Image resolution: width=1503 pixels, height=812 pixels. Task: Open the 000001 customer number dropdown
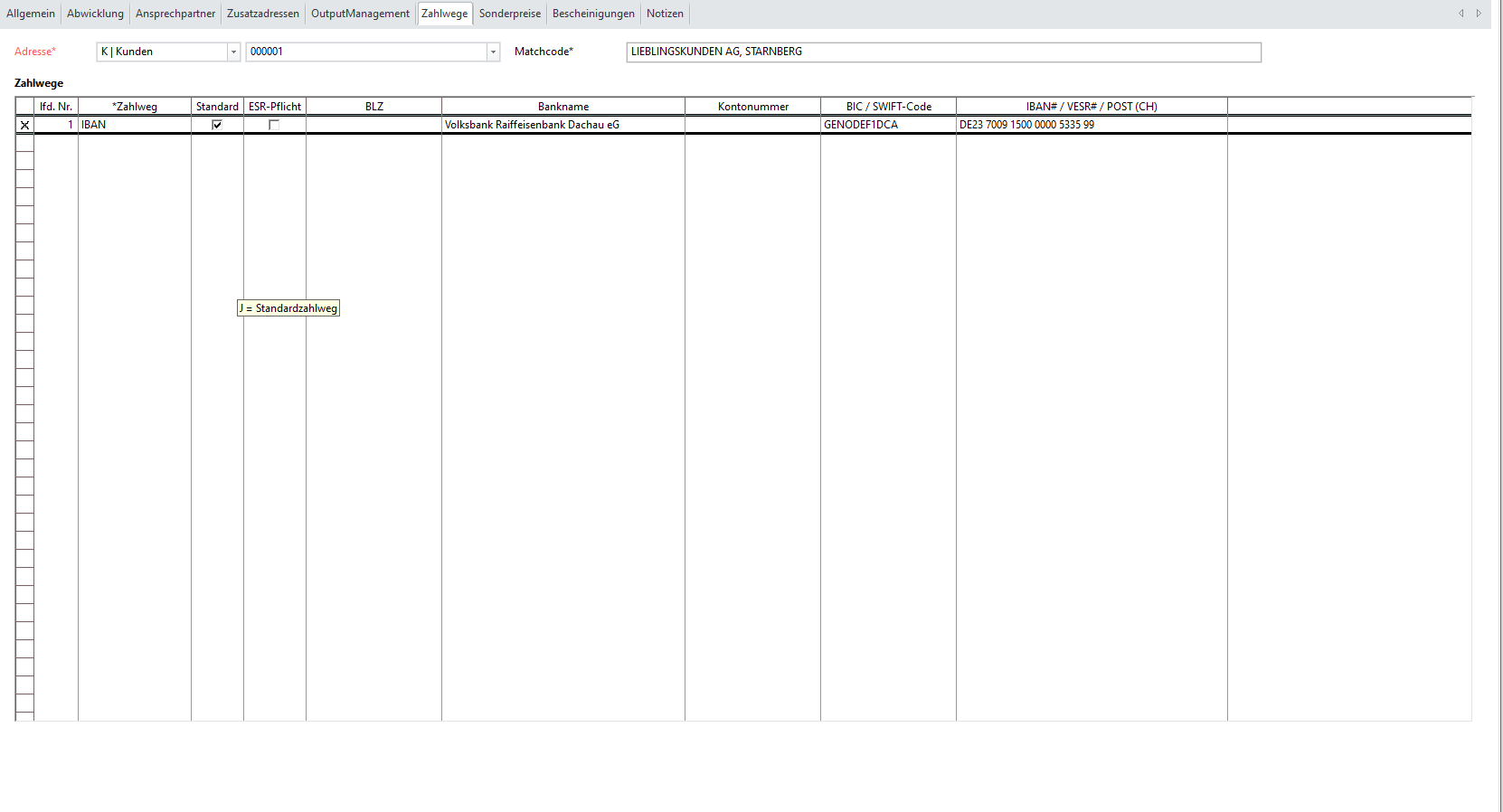click(x=493, y=52)
